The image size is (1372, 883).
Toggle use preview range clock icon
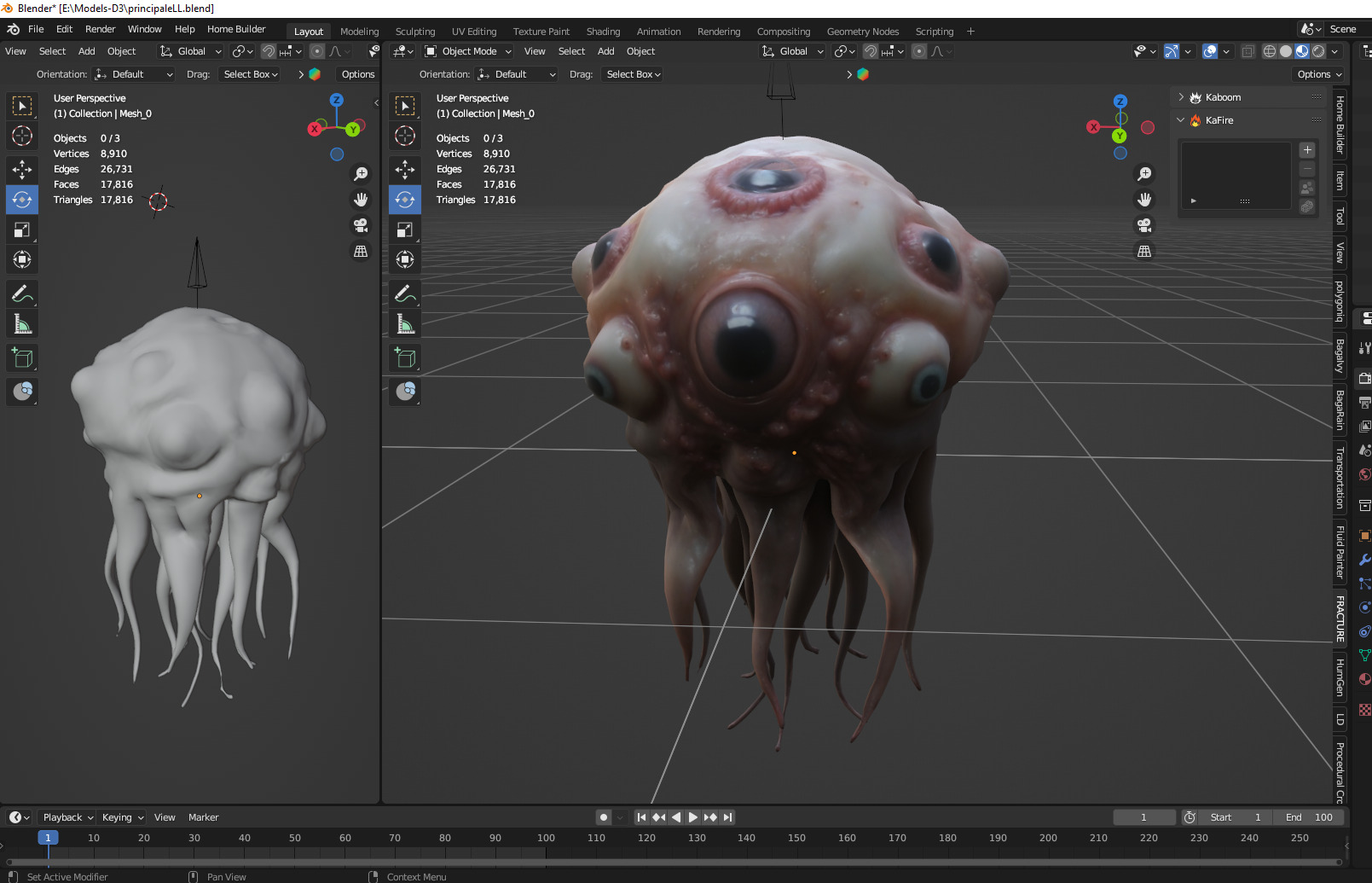tap(1190, 817)
